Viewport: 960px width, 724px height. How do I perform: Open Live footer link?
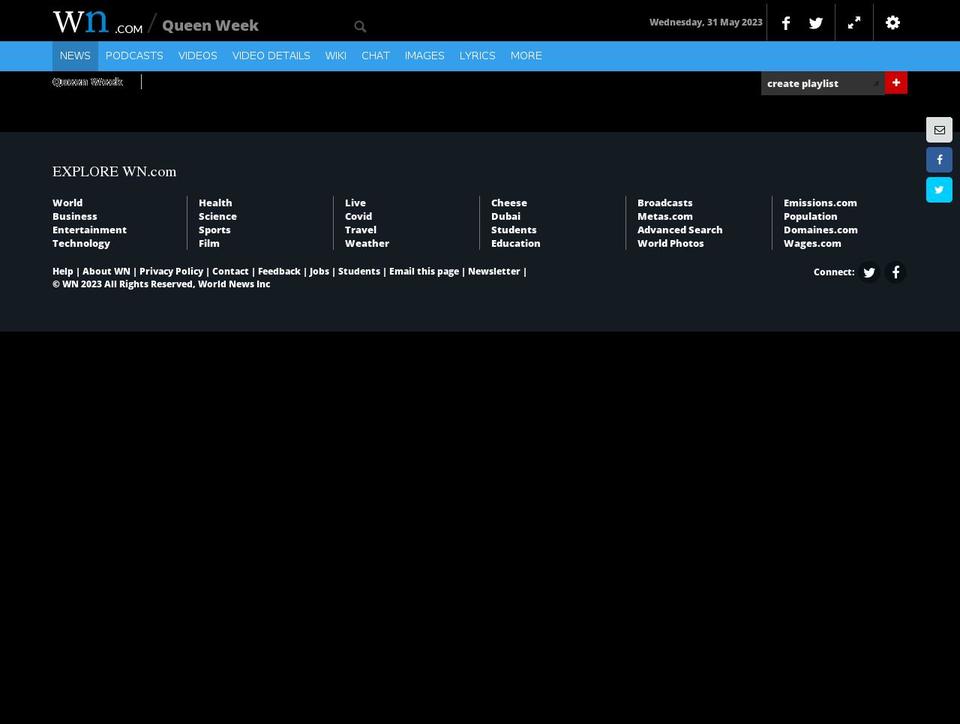[x=355, y=203]
